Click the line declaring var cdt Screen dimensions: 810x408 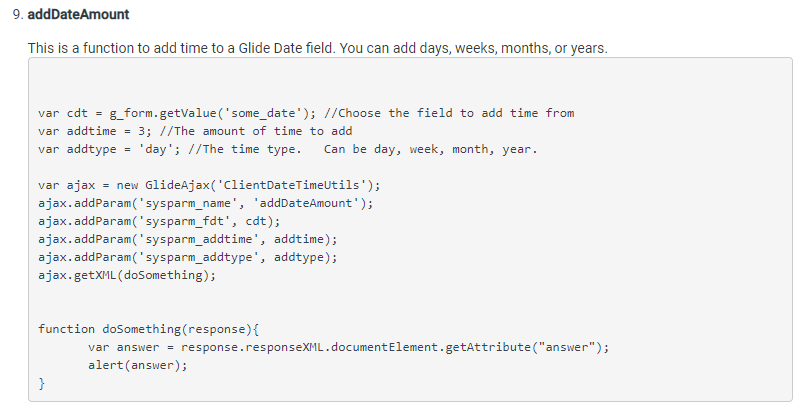(x=306, y=113)
